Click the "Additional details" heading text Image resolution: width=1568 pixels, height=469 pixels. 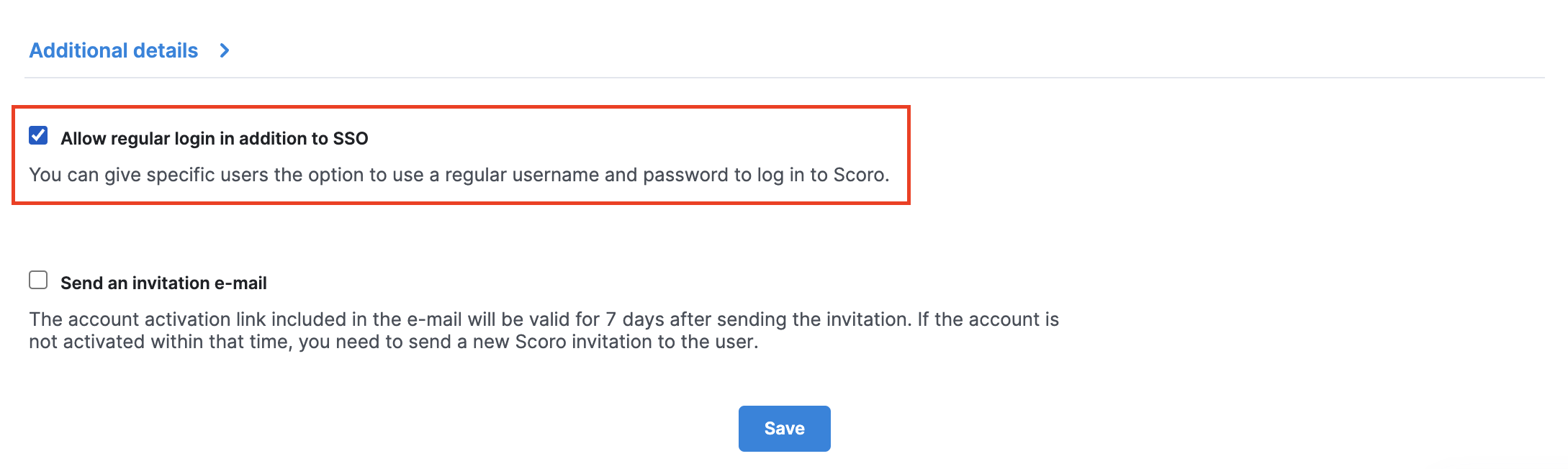coord(113,50)
